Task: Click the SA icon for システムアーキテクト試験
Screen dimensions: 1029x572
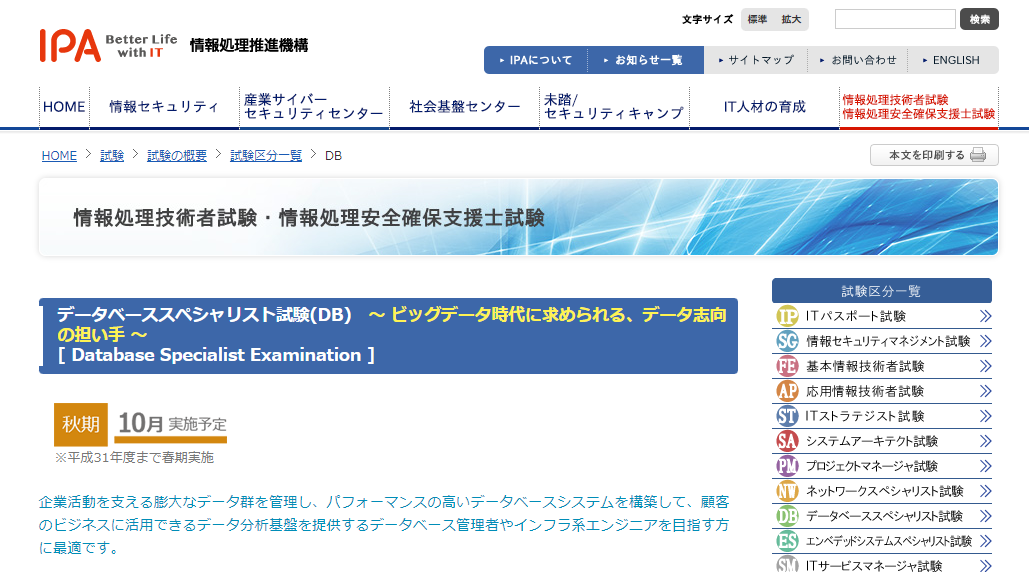Action: tap(787, 441)
